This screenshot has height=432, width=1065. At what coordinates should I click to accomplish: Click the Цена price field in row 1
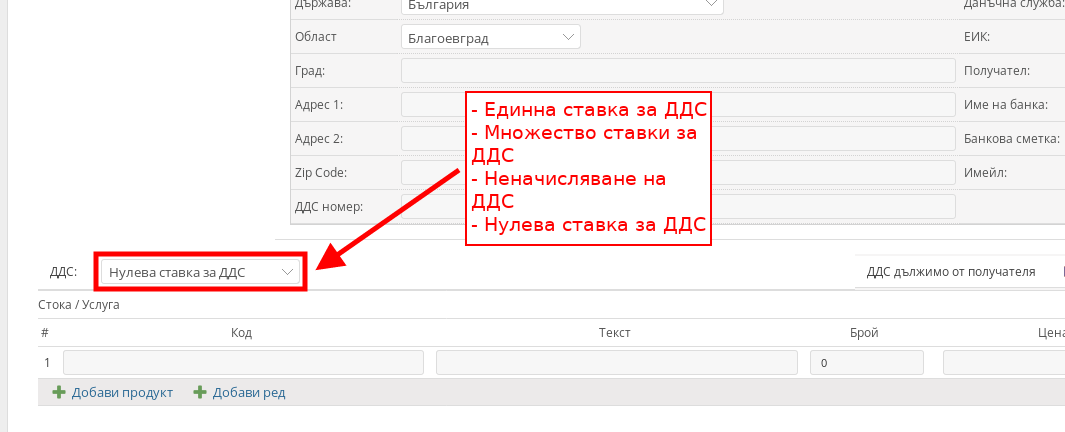(x=1003, y=362)
